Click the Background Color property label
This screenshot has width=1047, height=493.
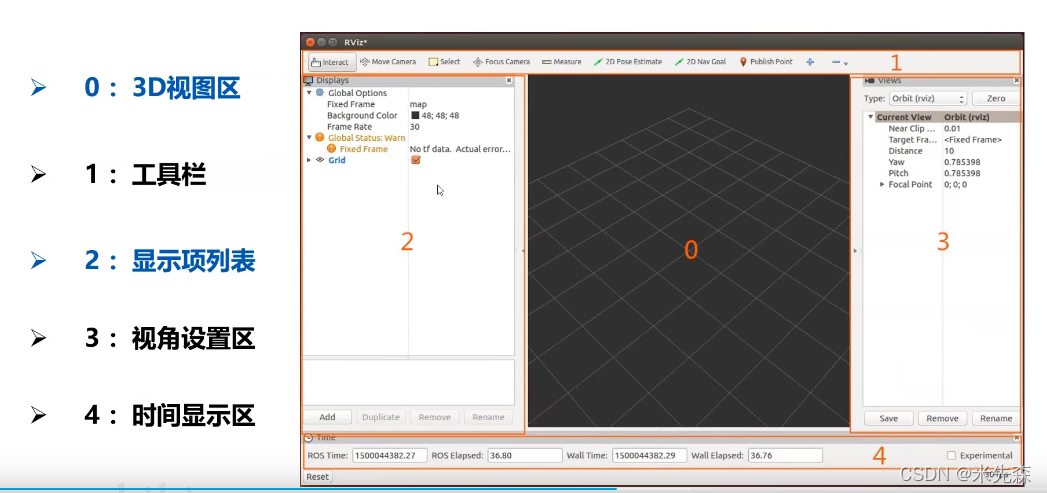(x=362, y=116)
